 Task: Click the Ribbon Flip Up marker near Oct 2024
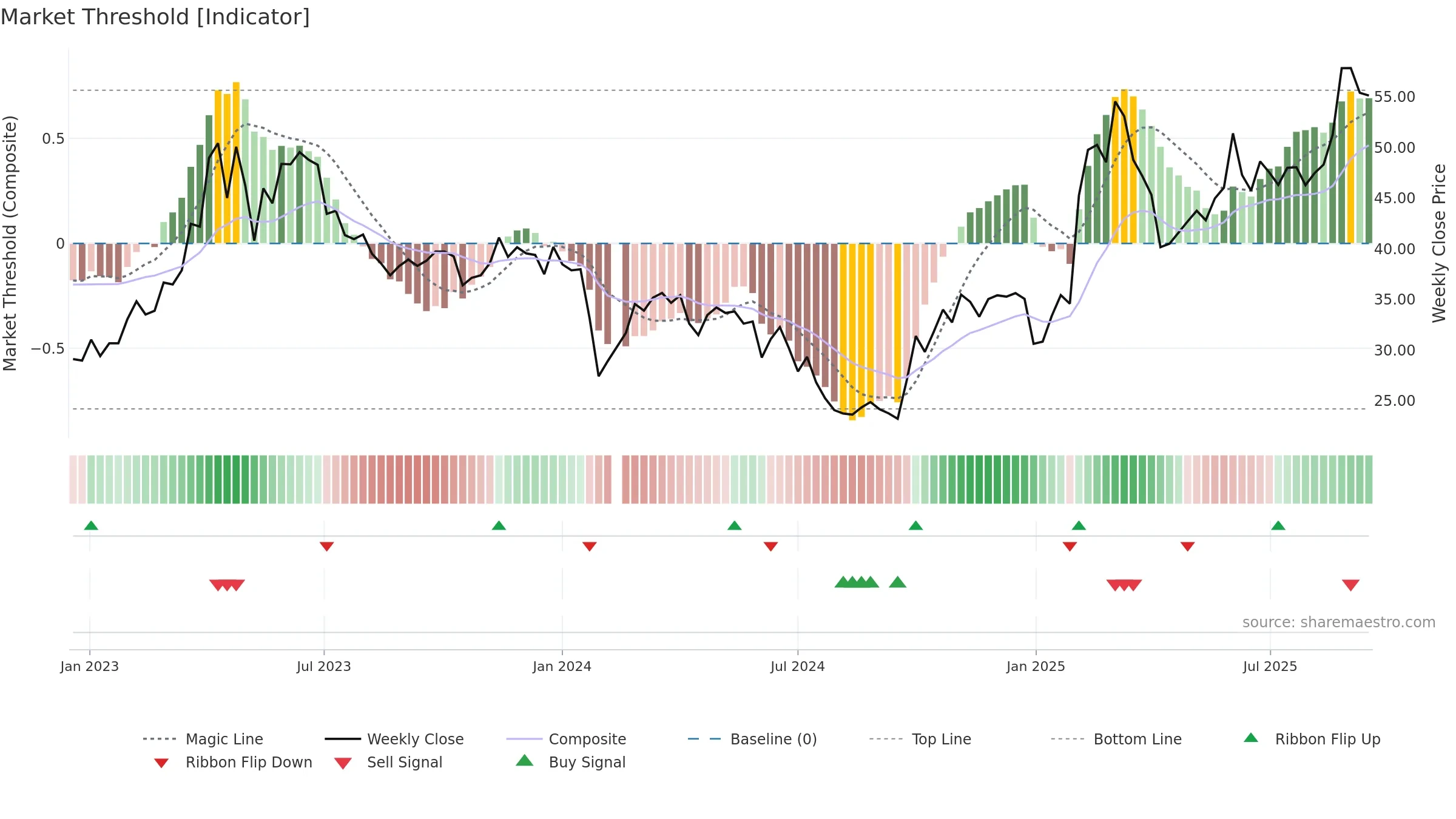click(x=915, y=525)
